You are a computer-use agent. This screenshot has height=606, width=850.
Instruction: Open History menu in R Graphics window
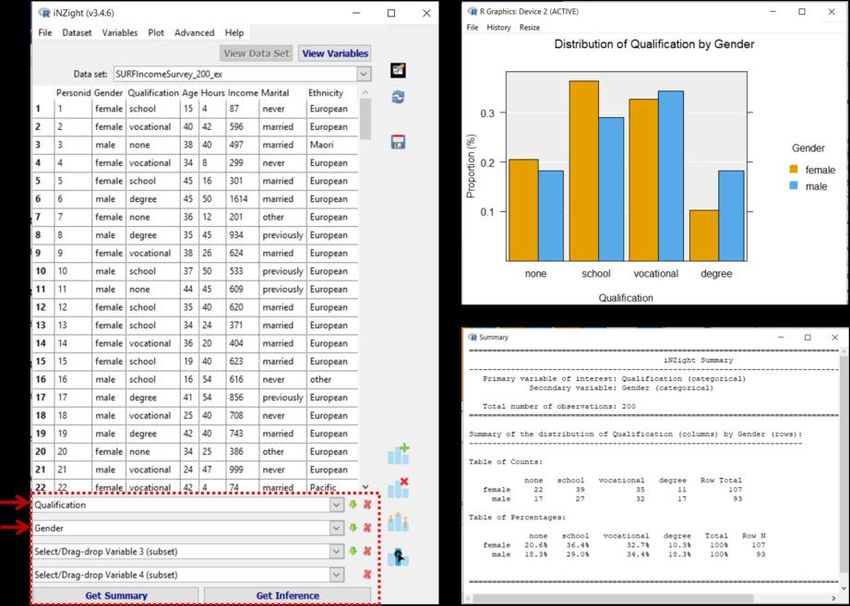(499, 27)
